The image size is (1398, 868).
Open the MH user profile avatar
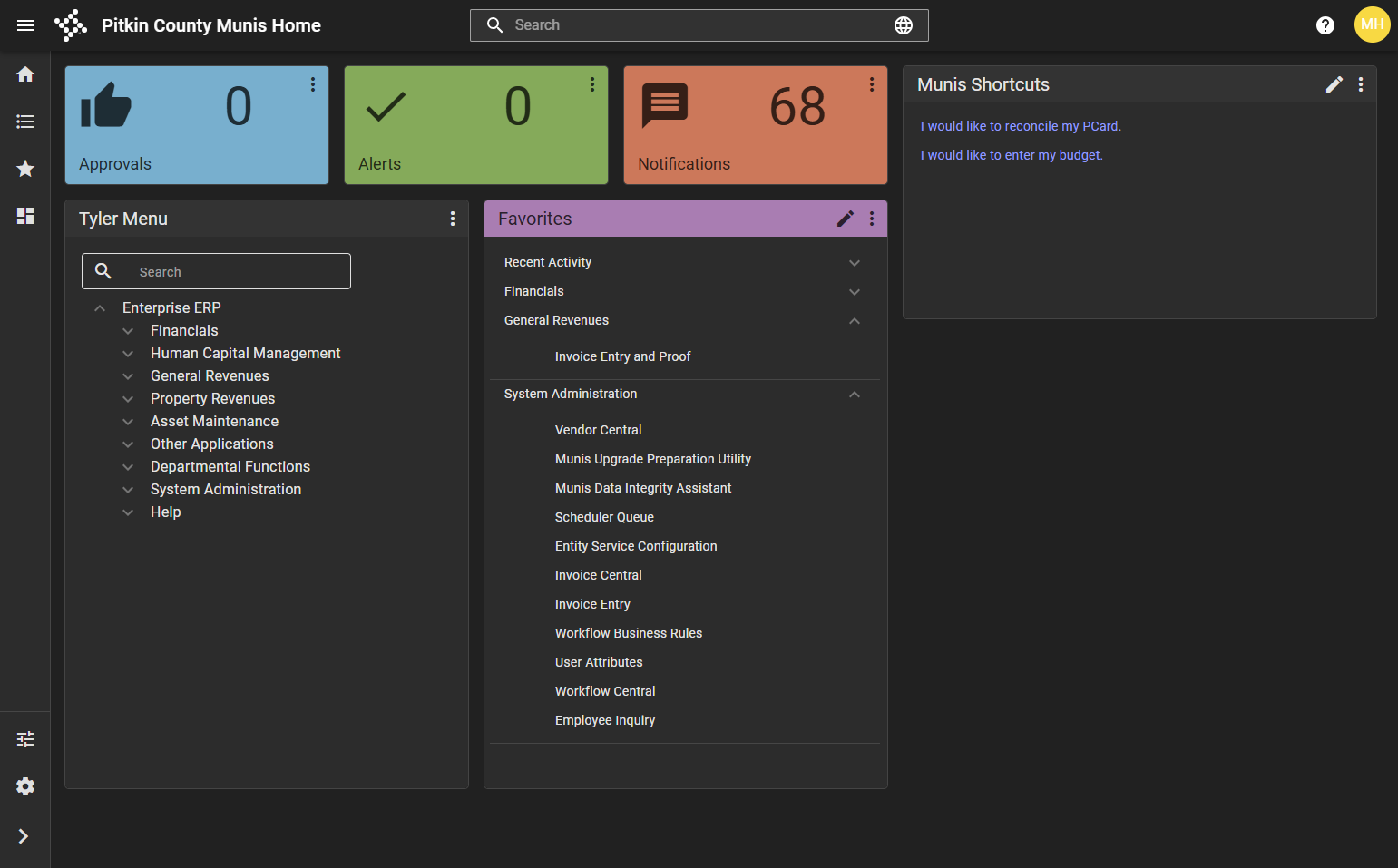click(1373, 24)
